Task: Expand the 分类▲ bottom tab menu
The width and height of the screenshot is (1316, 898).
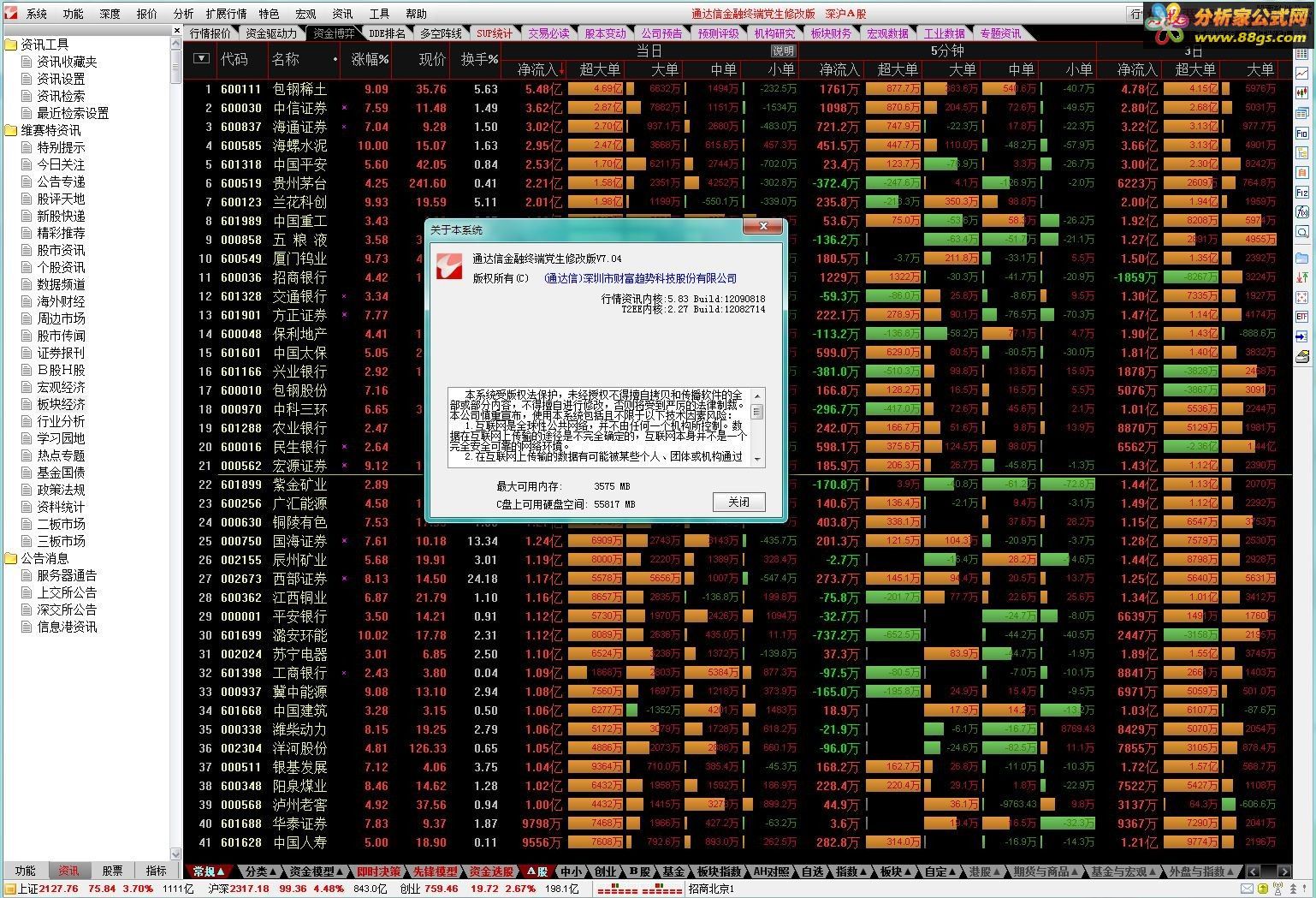Action: coord(261,871)
